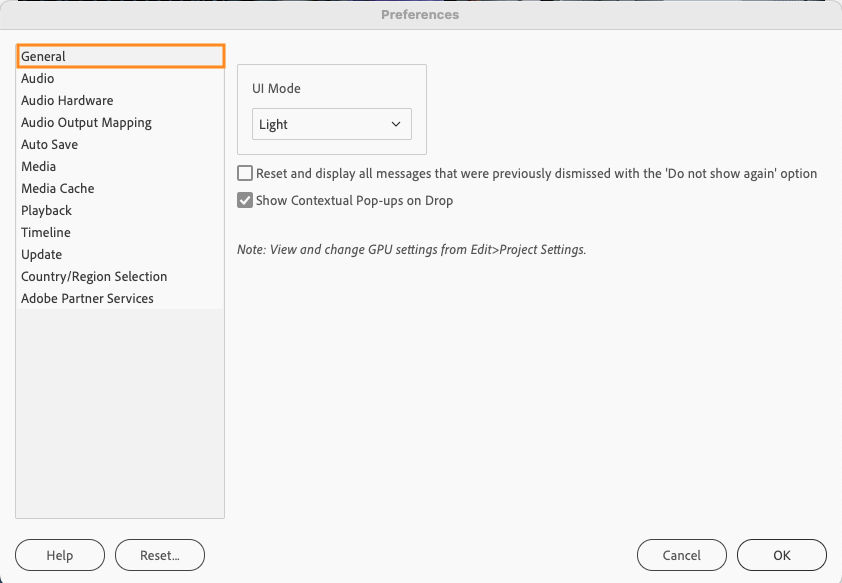Open Timeline preferences

point(46,232)
